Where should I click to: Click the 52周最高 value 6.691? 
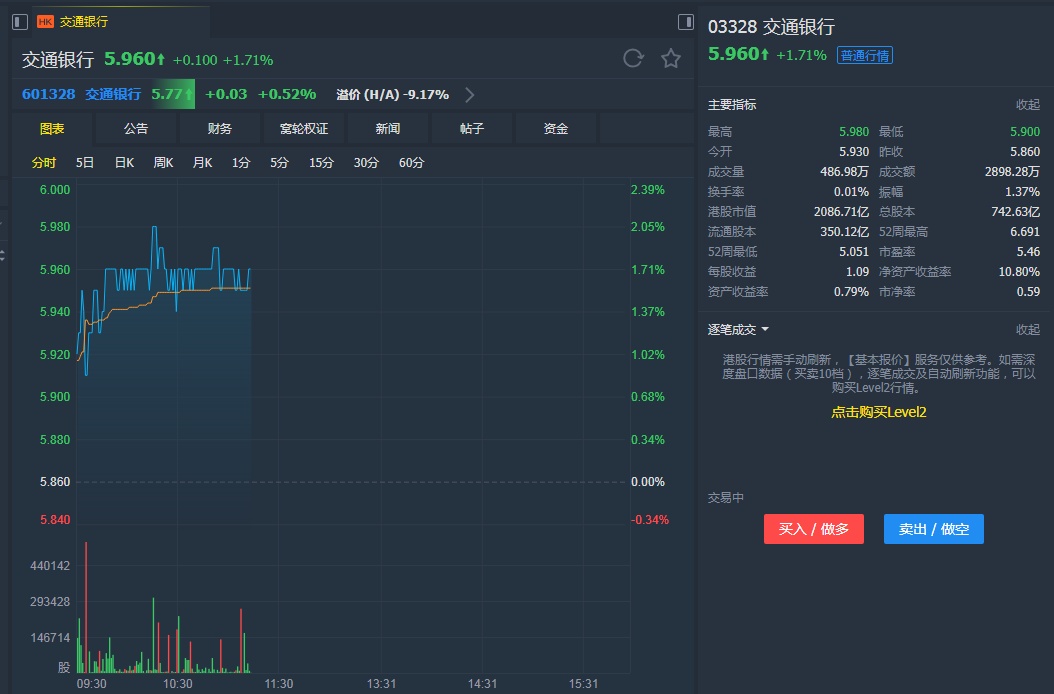1024,232
